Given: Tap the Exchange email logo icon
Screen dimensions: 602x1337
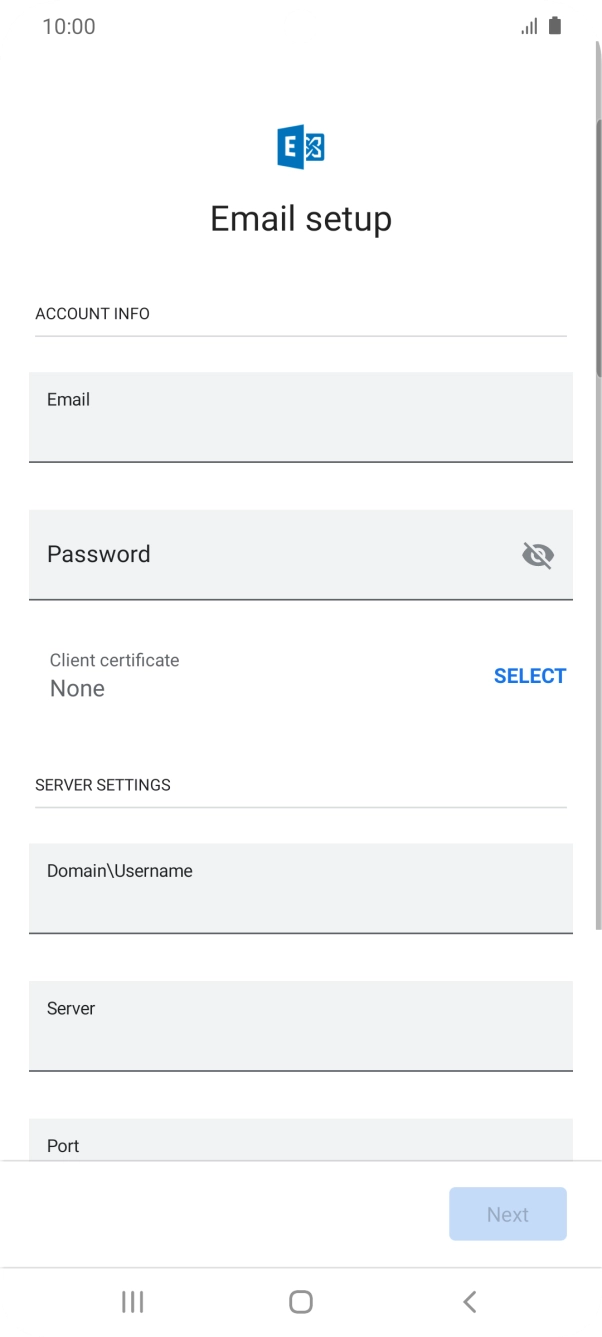Looking at the screenshot, I should (300, 145).
